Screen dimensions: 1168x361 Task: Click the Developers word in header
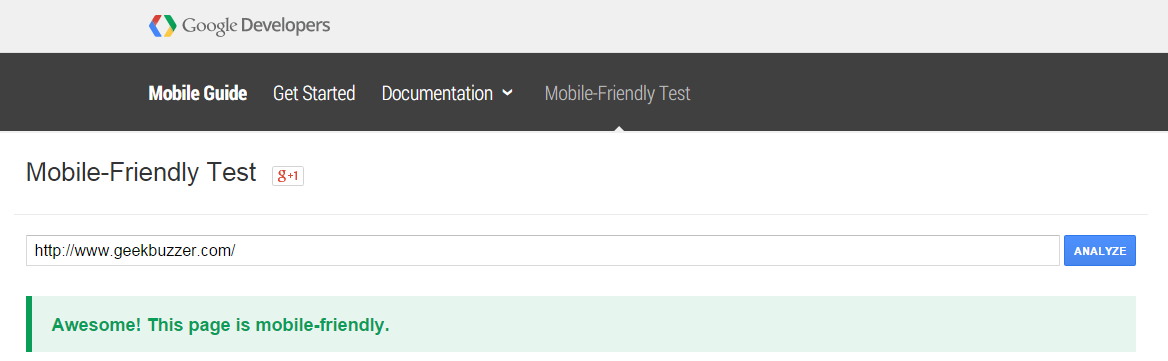coord(285,26)
